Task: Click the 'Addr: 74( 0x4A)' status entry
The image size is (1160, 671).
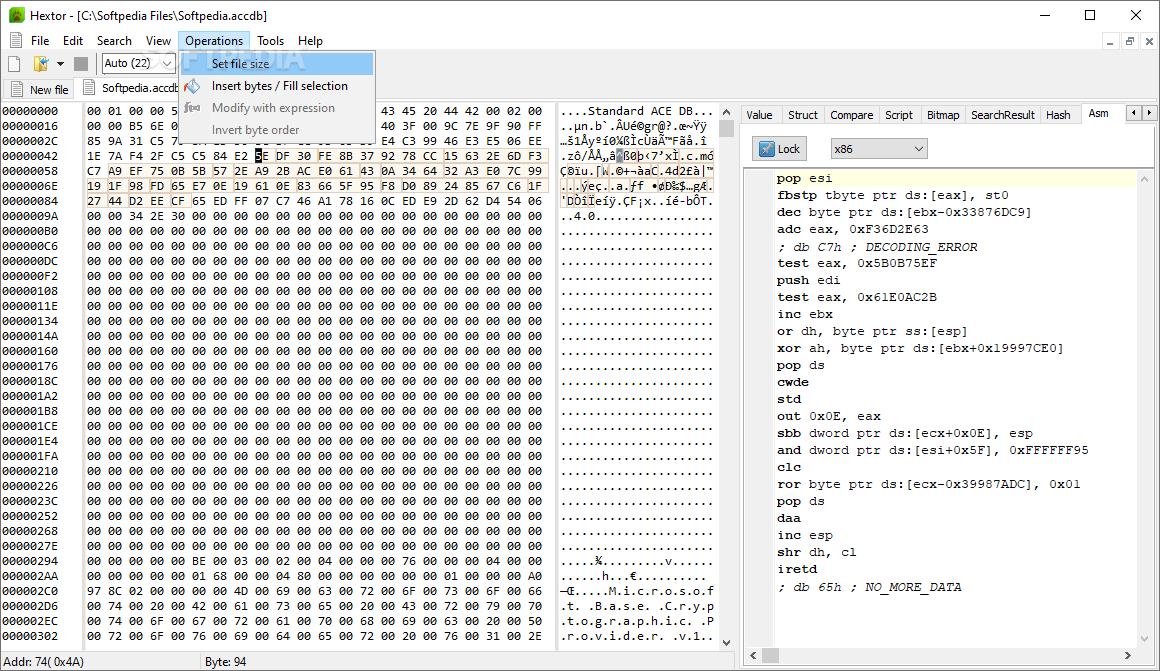Action: pos(44,662)
